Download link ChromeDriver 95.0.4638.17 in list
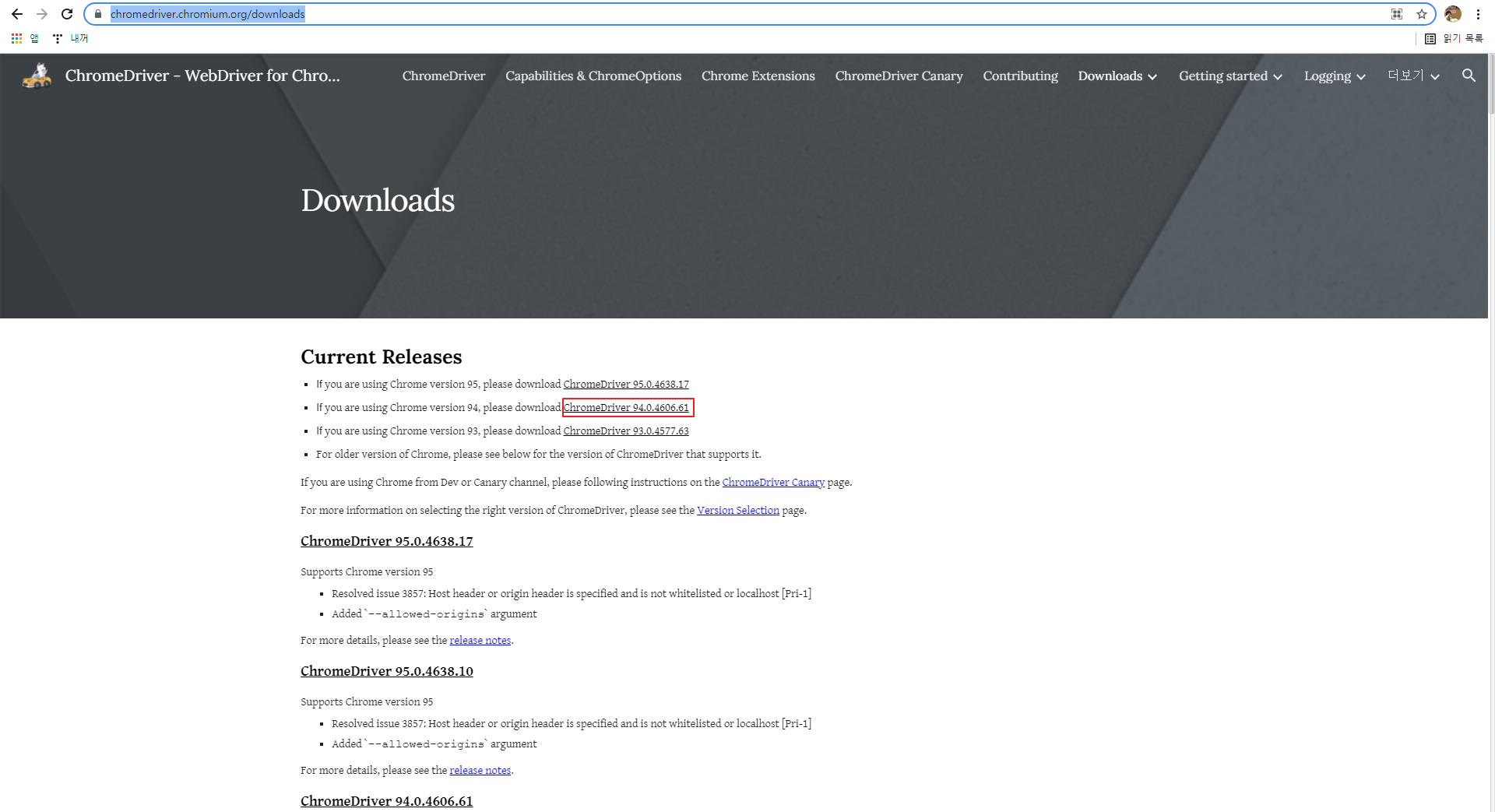Image resolution: width=1495 pixels, height=812 pixels. [626, 384]
